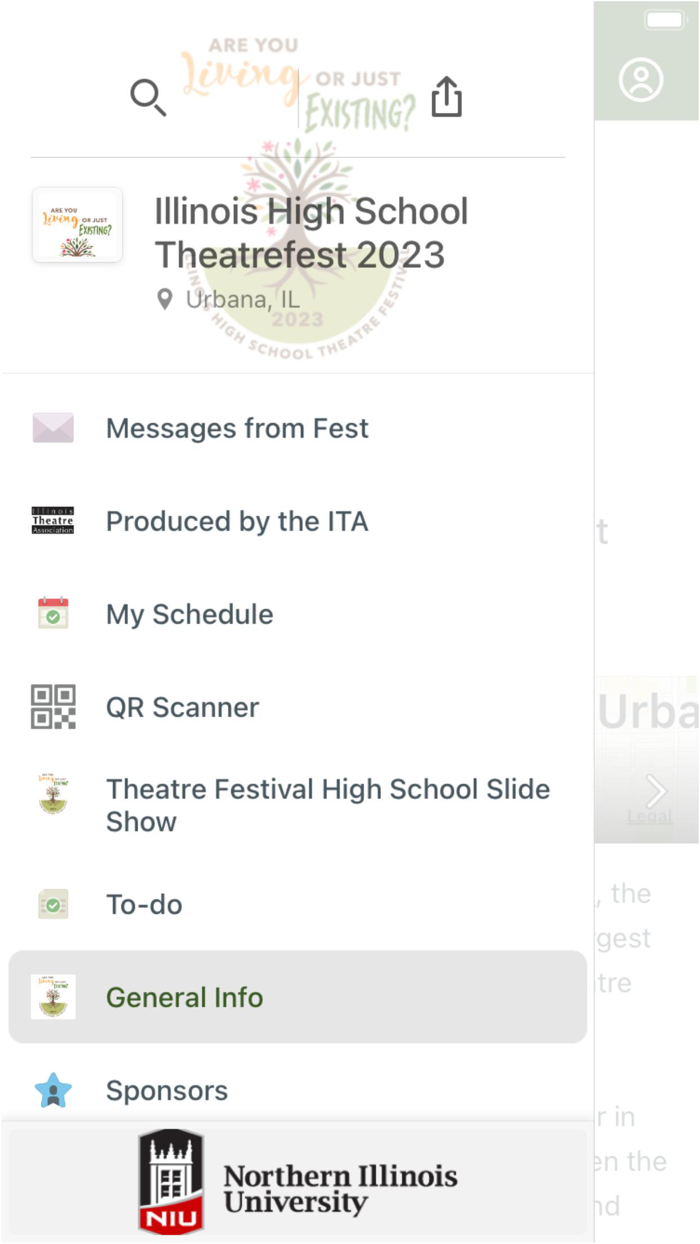Screen dimensions: 700x1244
Task: Tap the To-do checklist icon
Action: click(x=52, y=904)
